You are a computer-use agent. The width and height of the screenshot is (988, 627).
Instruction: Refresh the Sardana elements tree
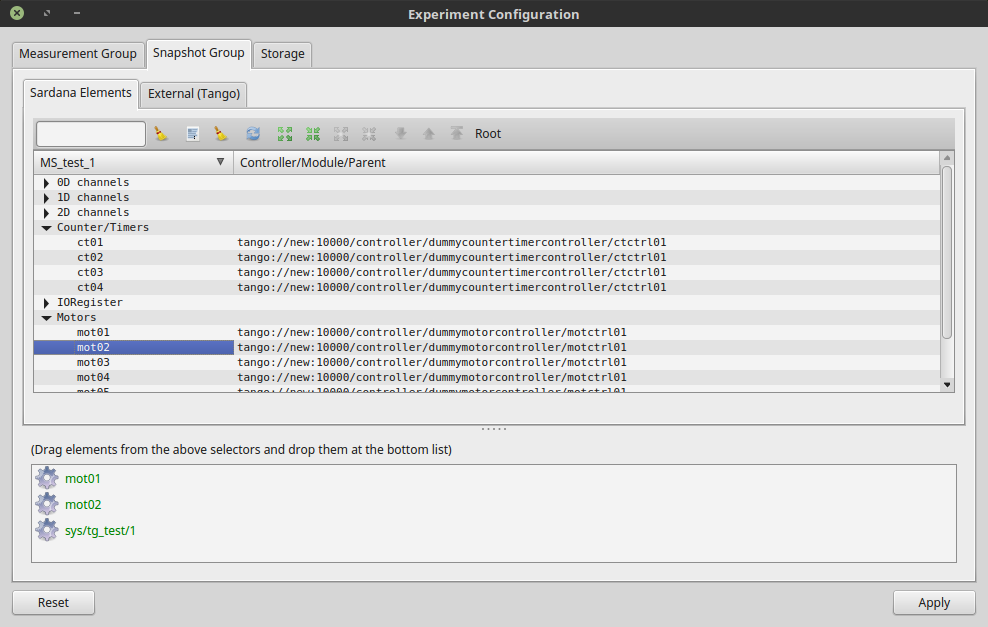click(253, 134)
